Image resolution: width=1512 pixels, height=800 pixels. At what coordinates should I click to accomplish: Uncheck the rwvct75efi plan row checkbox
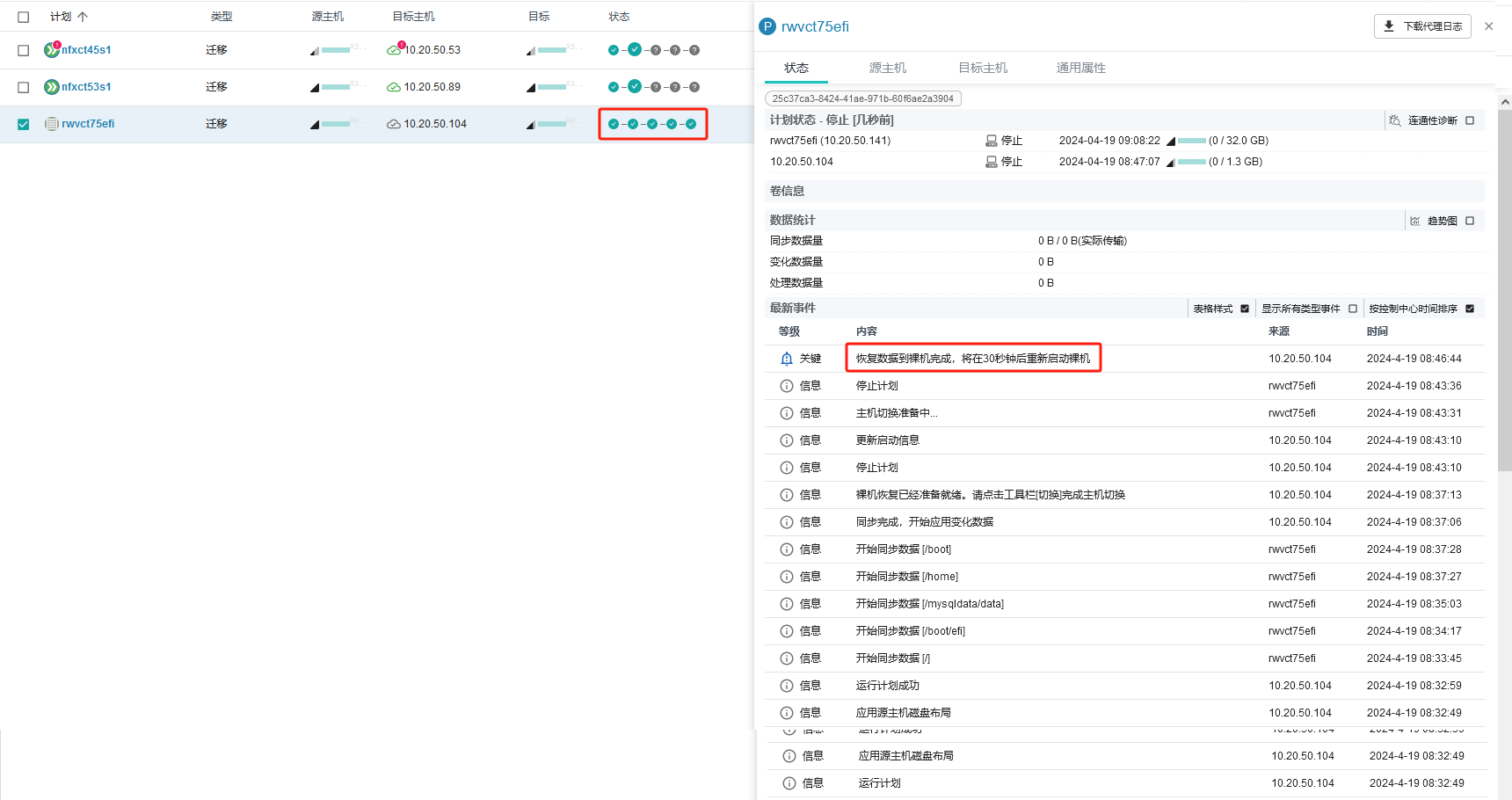coord(24,124)
